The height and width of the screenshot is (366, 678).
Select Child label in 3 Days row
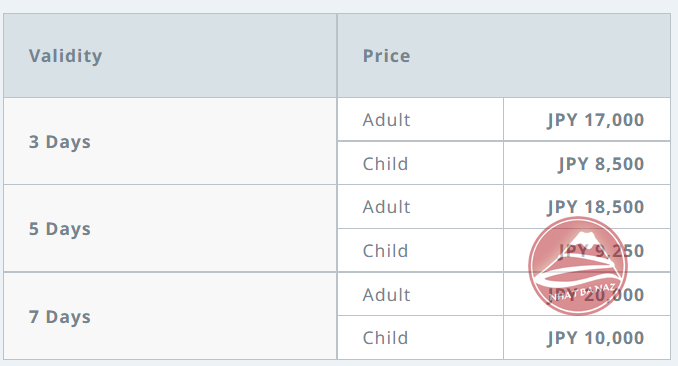pyautogui.click(x=385, y=164)
